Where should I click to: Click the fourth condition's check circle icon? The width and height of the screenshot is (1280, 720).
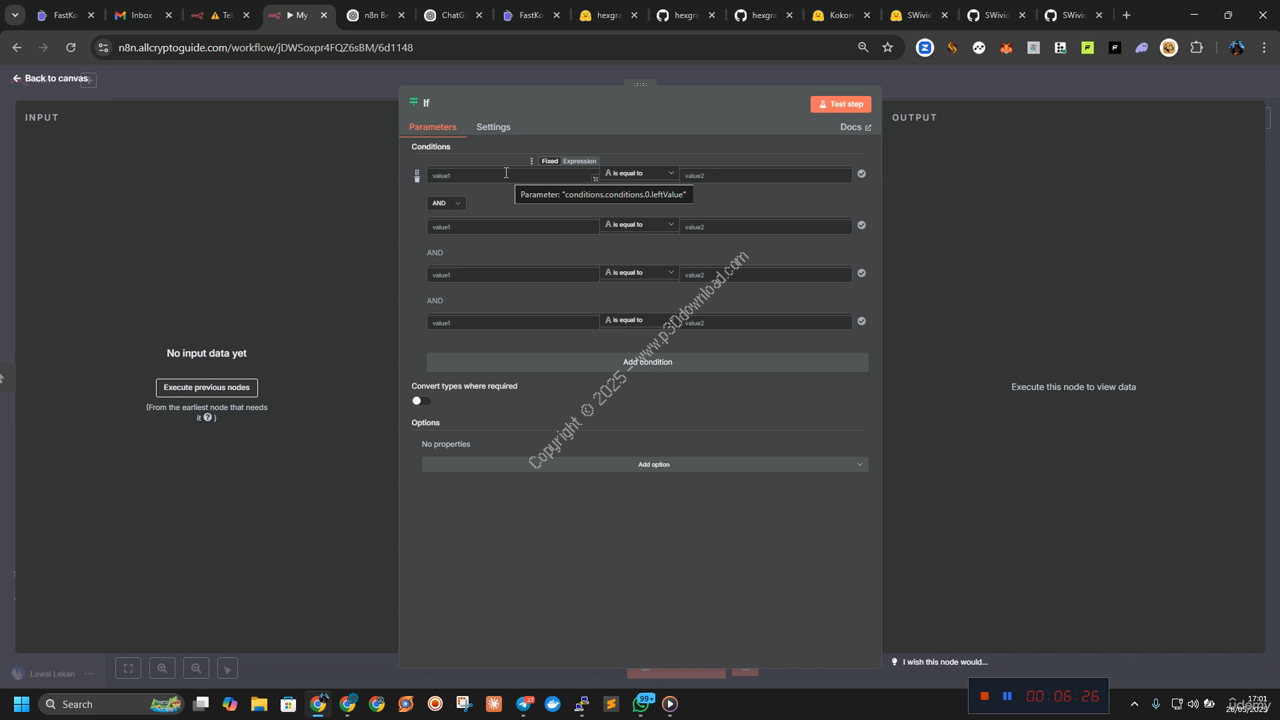[861, 321]
